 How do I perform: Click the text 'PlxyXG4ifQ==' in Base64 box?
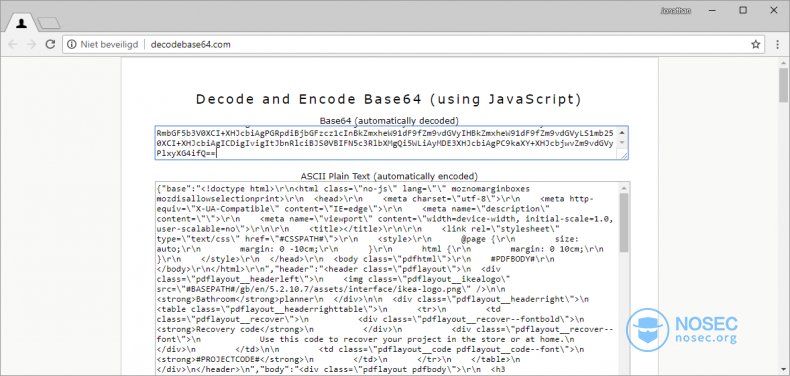click(x=186, y=154)
